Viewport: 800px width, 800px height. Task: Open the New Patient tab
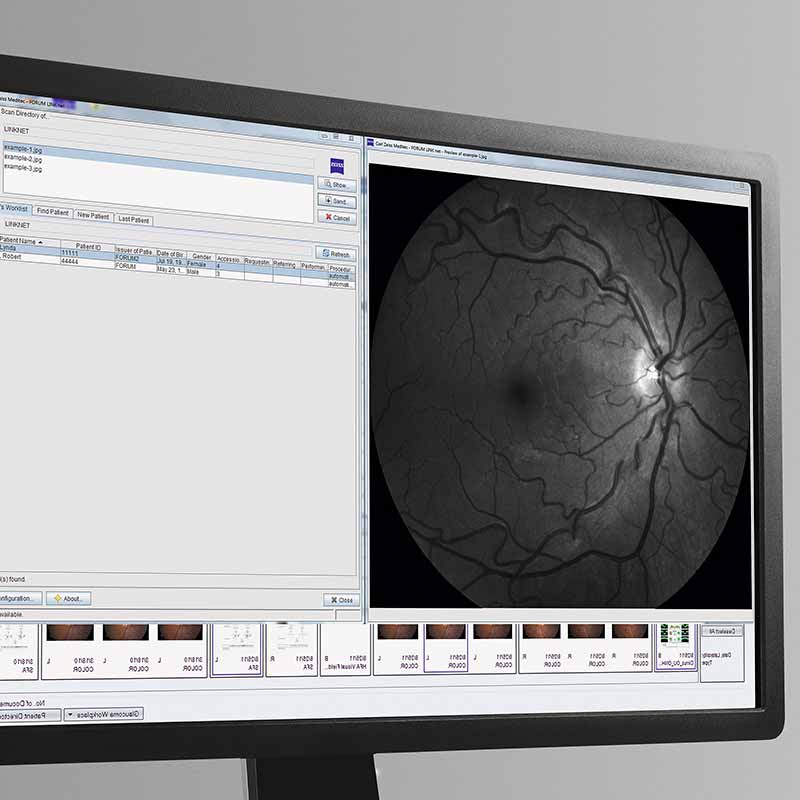click(x=93, y=216)
